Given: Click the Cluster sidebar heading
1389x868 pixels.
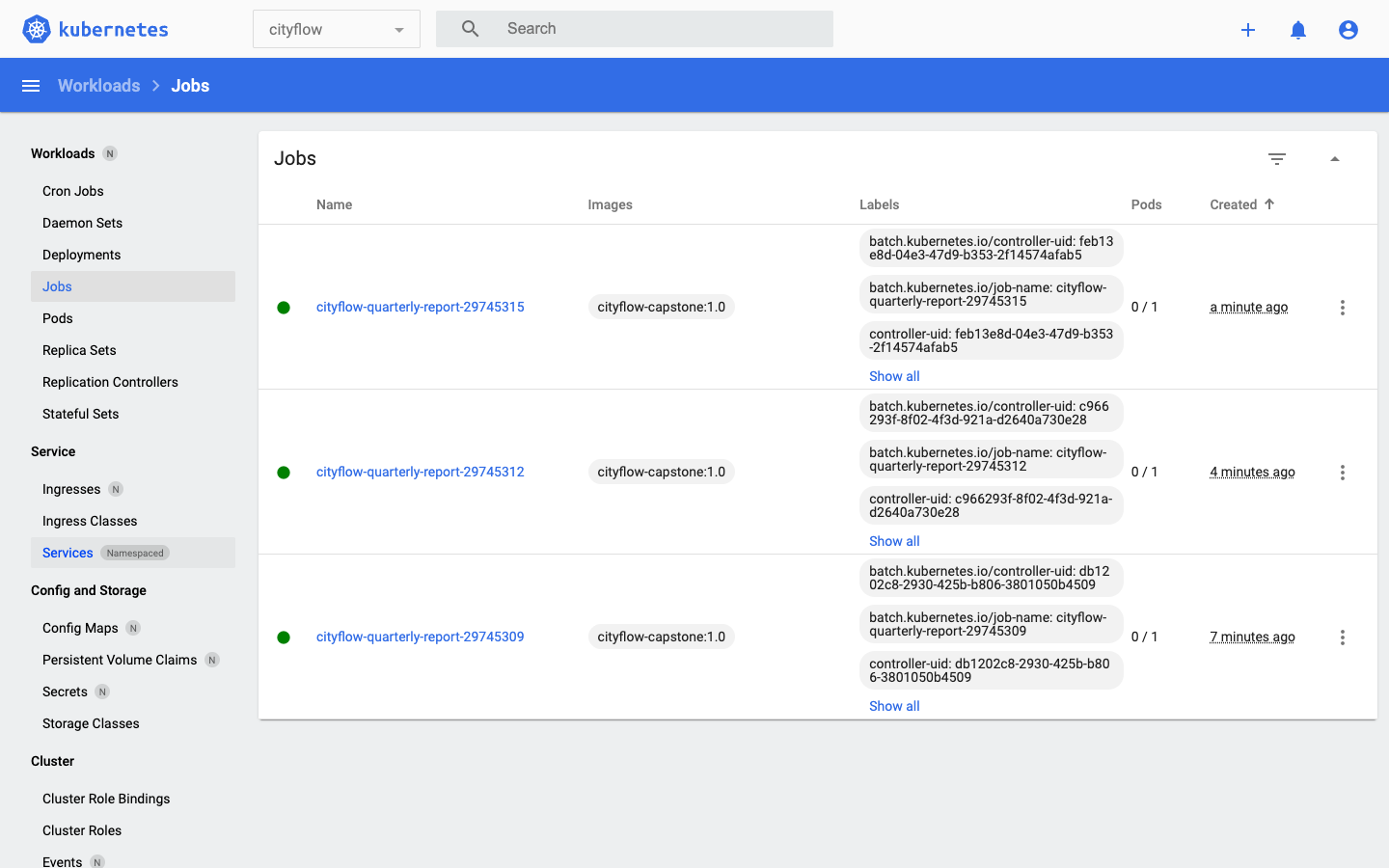Looking at the screenshot, I should [x=52, y=761].
